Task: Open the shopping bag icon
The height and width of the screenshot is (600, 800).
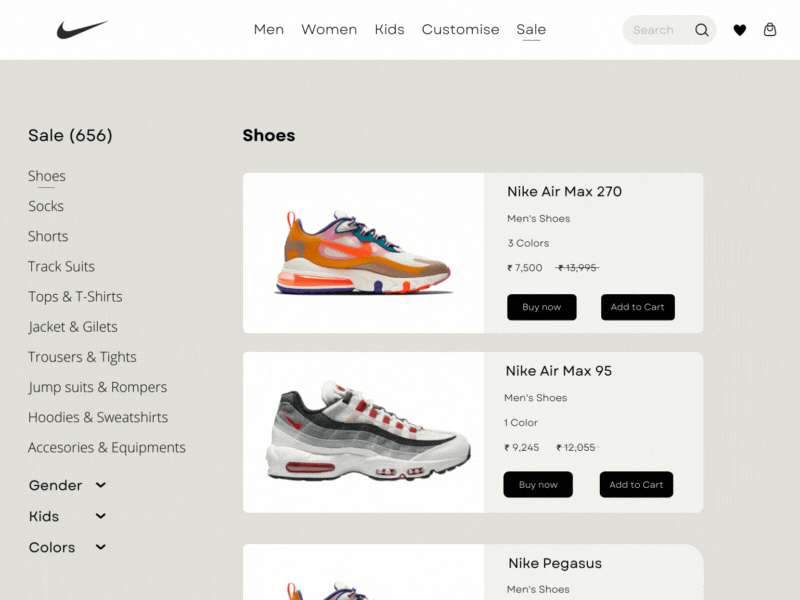Action: (x=769, y=30)
